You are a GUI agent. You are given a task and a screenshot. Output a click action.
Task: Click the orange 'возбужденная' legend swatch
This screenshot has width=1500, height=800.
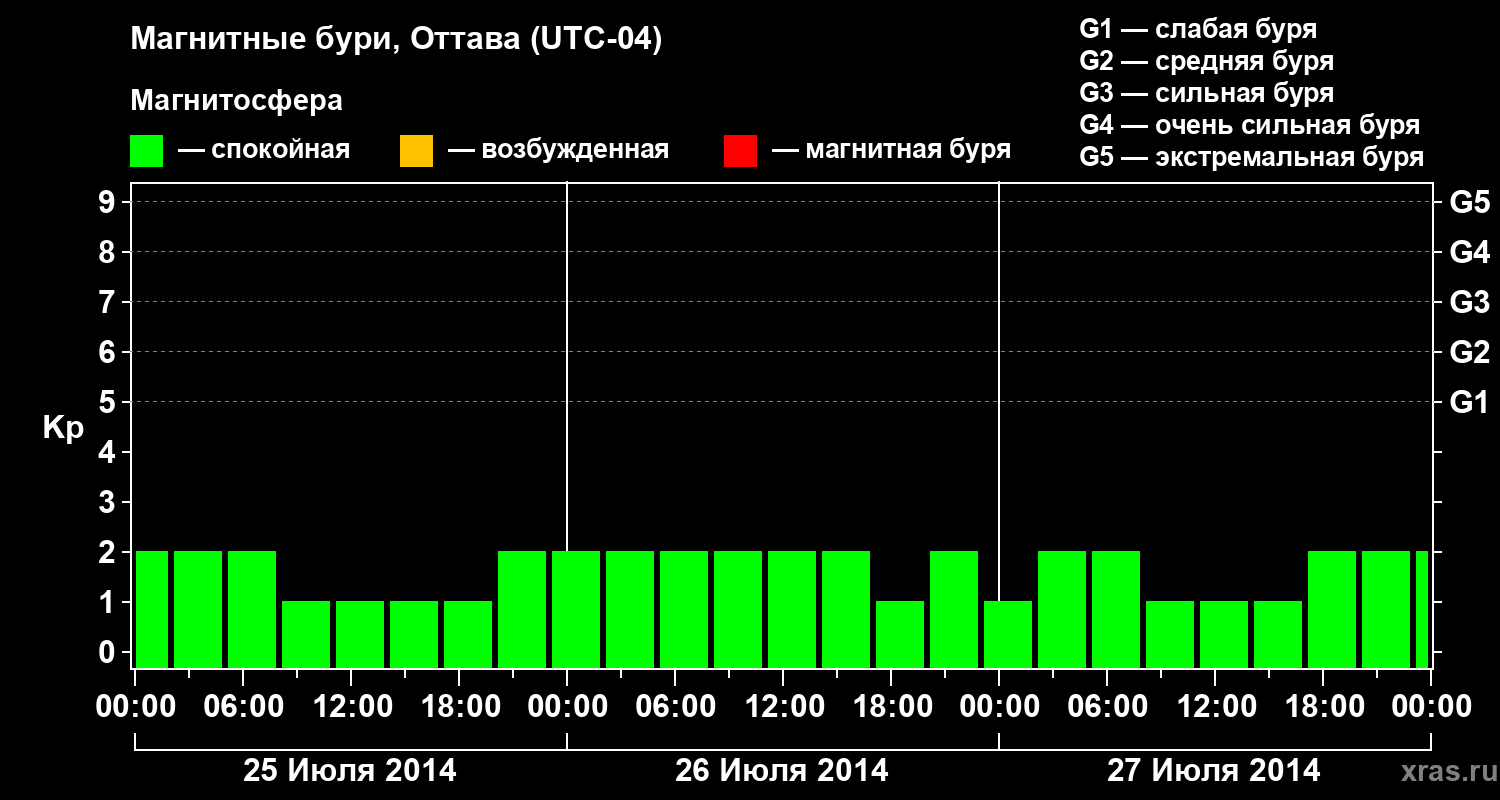click(416, 151)
